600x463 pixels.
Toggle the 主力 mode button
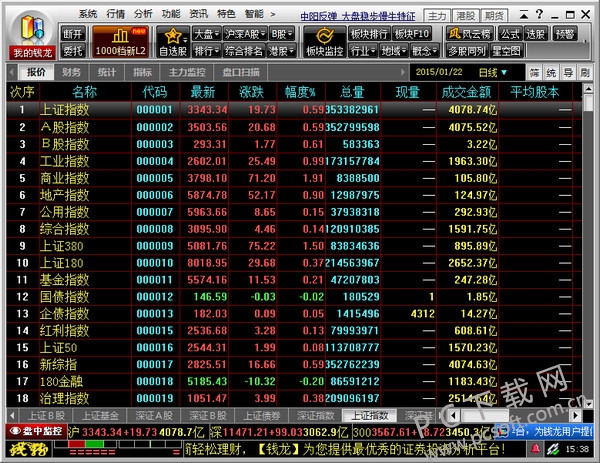pyautogui.click(x=437, y=16)
